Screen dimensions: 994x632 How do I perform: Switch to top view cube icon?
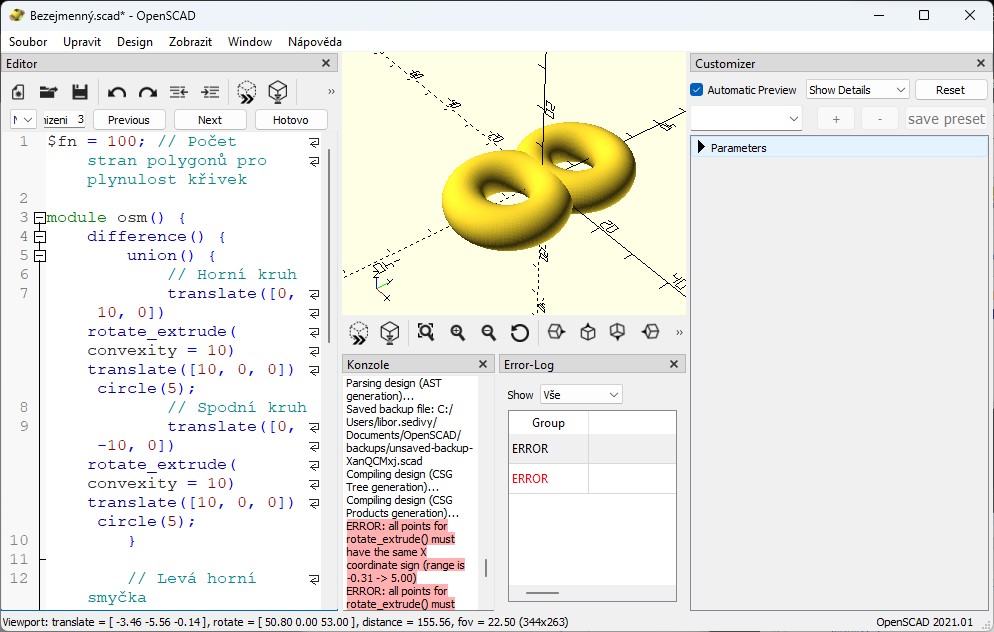[x=588, y=332]
